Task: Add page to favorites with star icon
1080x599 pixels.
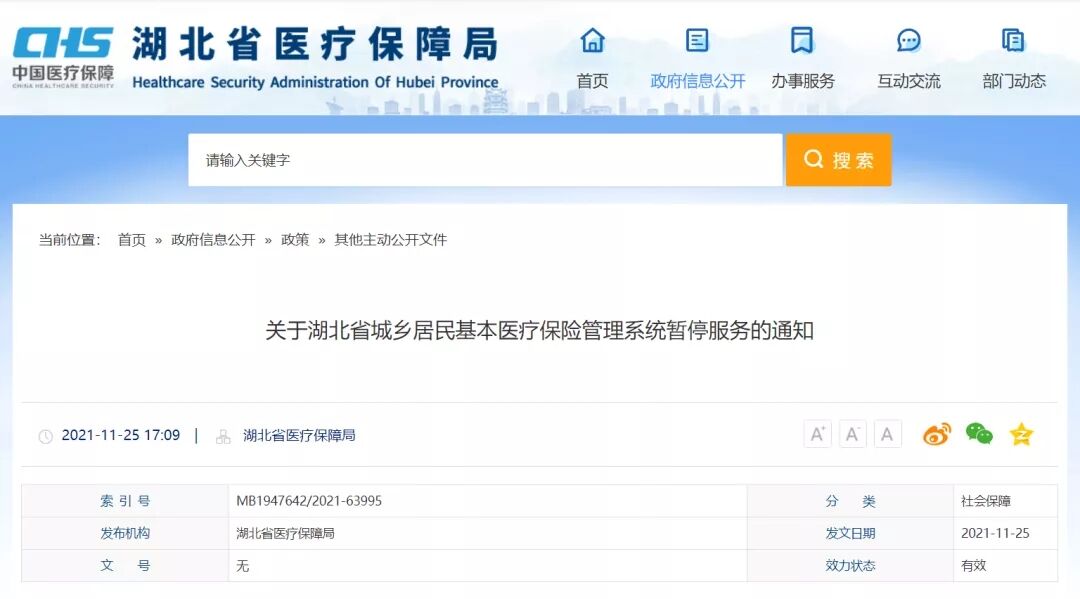Action: 1021,434
